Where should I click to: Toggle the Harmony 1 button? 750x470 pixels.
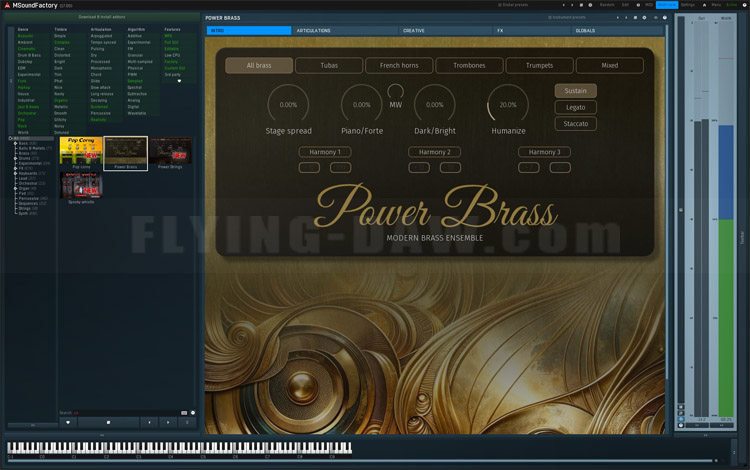tap(325, 152)
